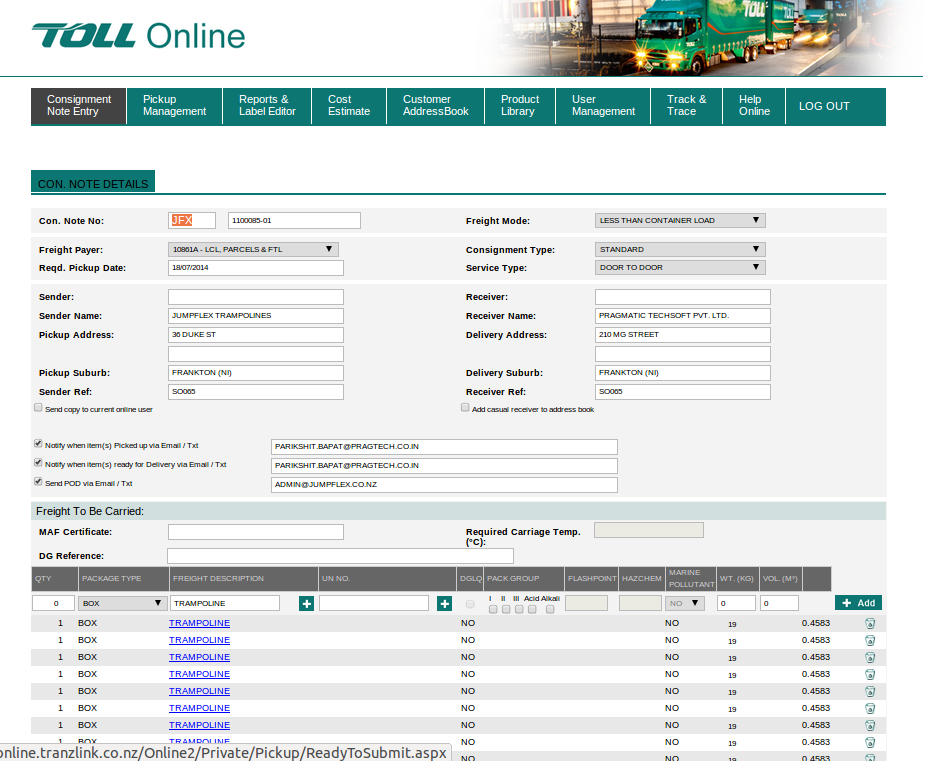This screenshot has height=761, width=950.
Task: Delete the seventh TRAMPOLINE row via trash icon
Action: pyautogui.click(x=870, y=725)
